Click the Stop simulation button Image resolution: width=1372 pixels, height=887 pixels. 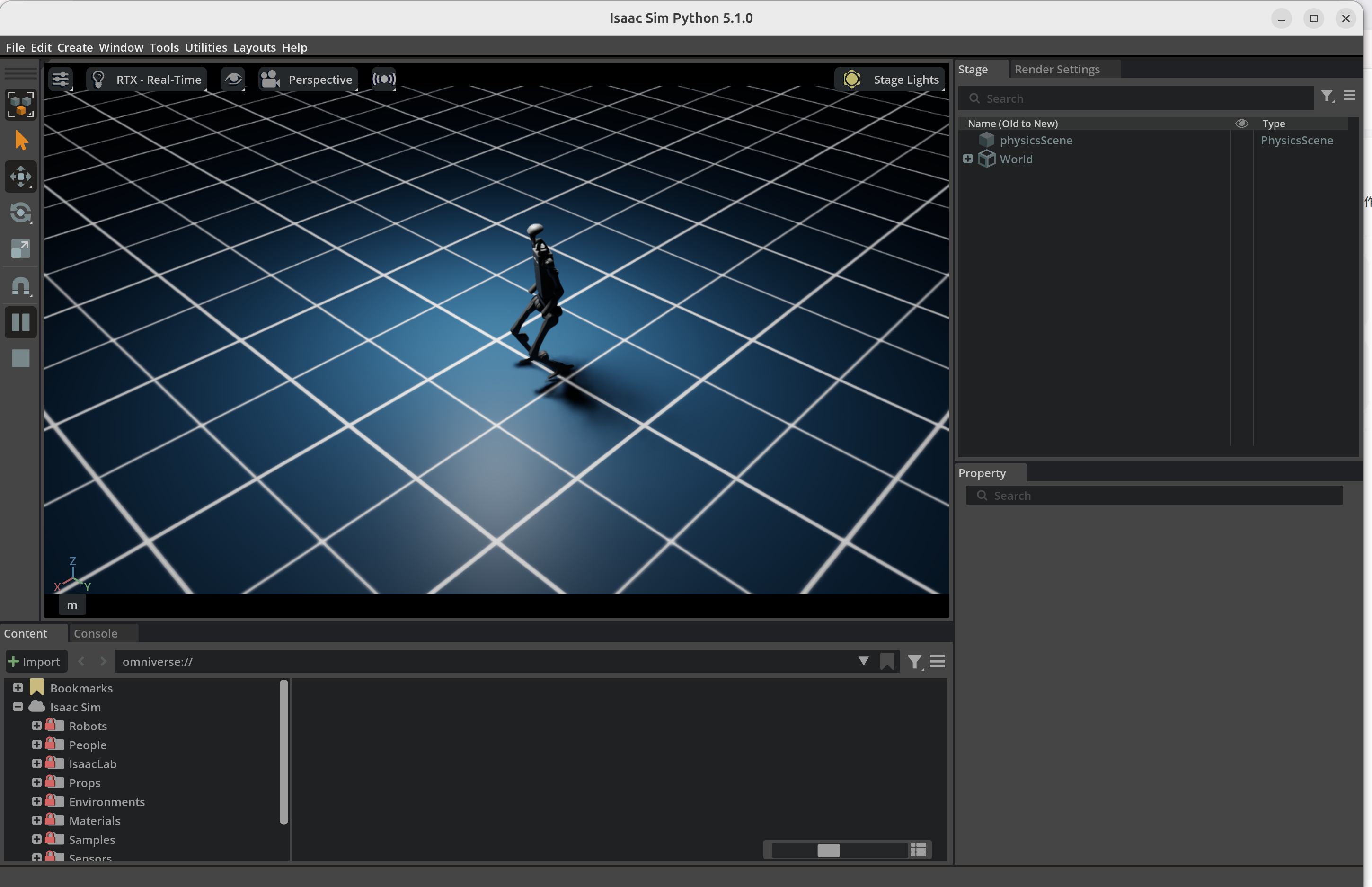[x=21, y=358]
